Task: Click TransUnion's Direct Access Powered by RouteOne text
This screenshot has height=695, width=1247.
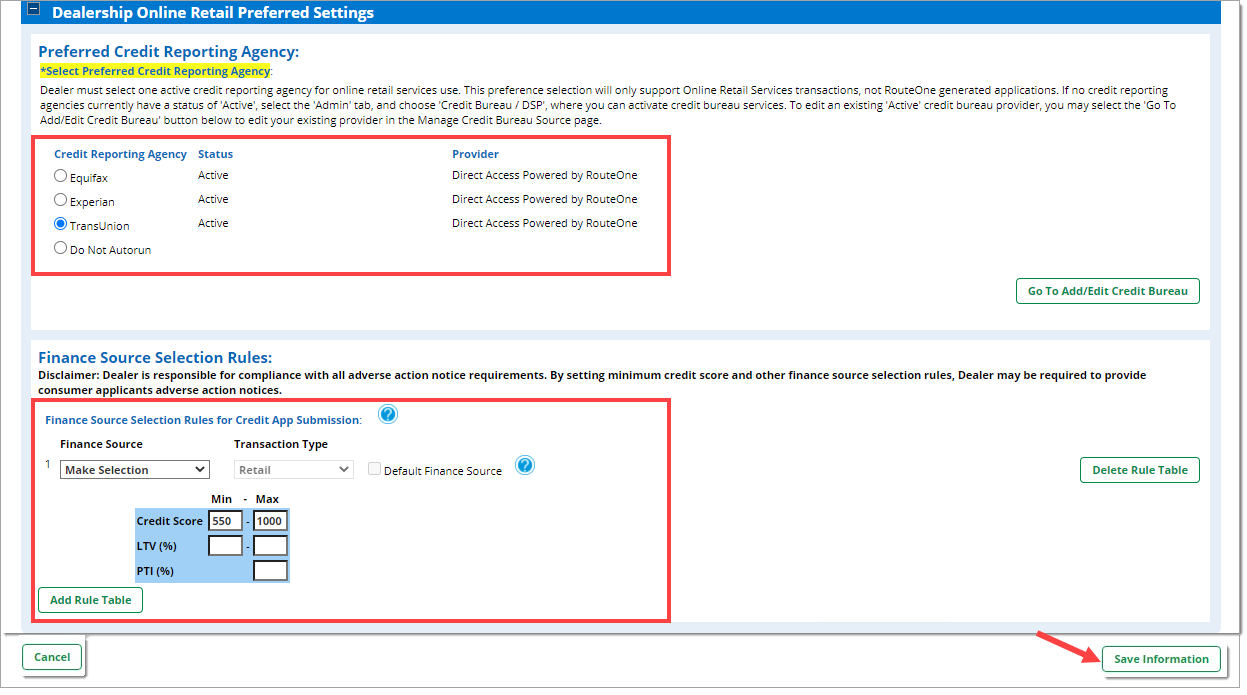Action: coord(544,223)
